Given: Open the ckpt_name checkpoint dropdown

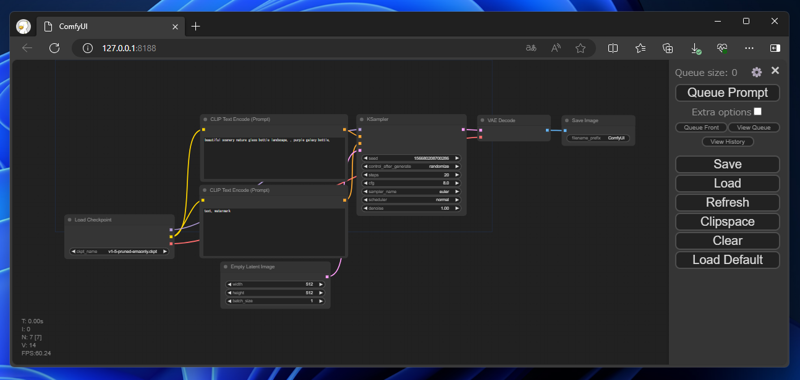Looking at the screenshot, I should pyautogui.click(x=119, y=251).
